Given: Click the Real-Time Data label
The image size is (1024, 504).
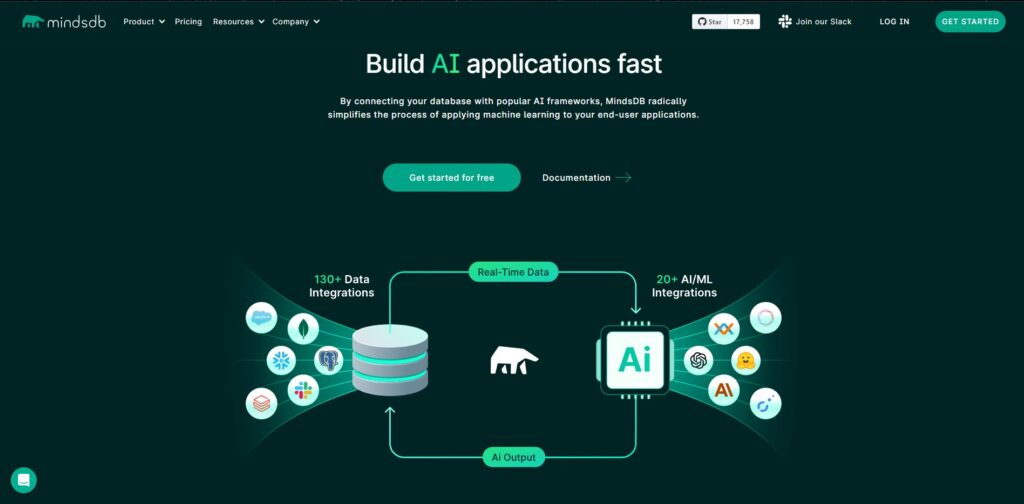Looking at the screenshot, I should [513, 272].
